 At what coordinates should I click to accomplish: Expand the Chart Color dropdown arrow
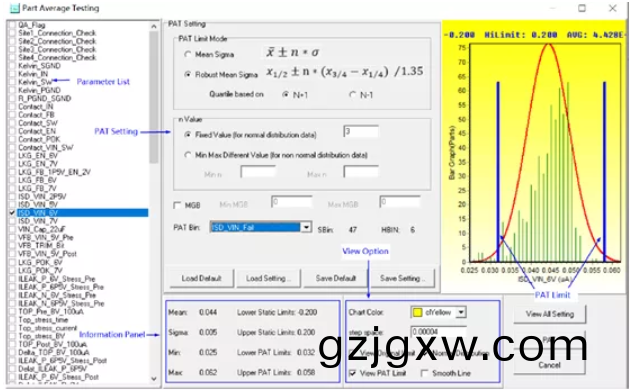[x=461, y=312]
